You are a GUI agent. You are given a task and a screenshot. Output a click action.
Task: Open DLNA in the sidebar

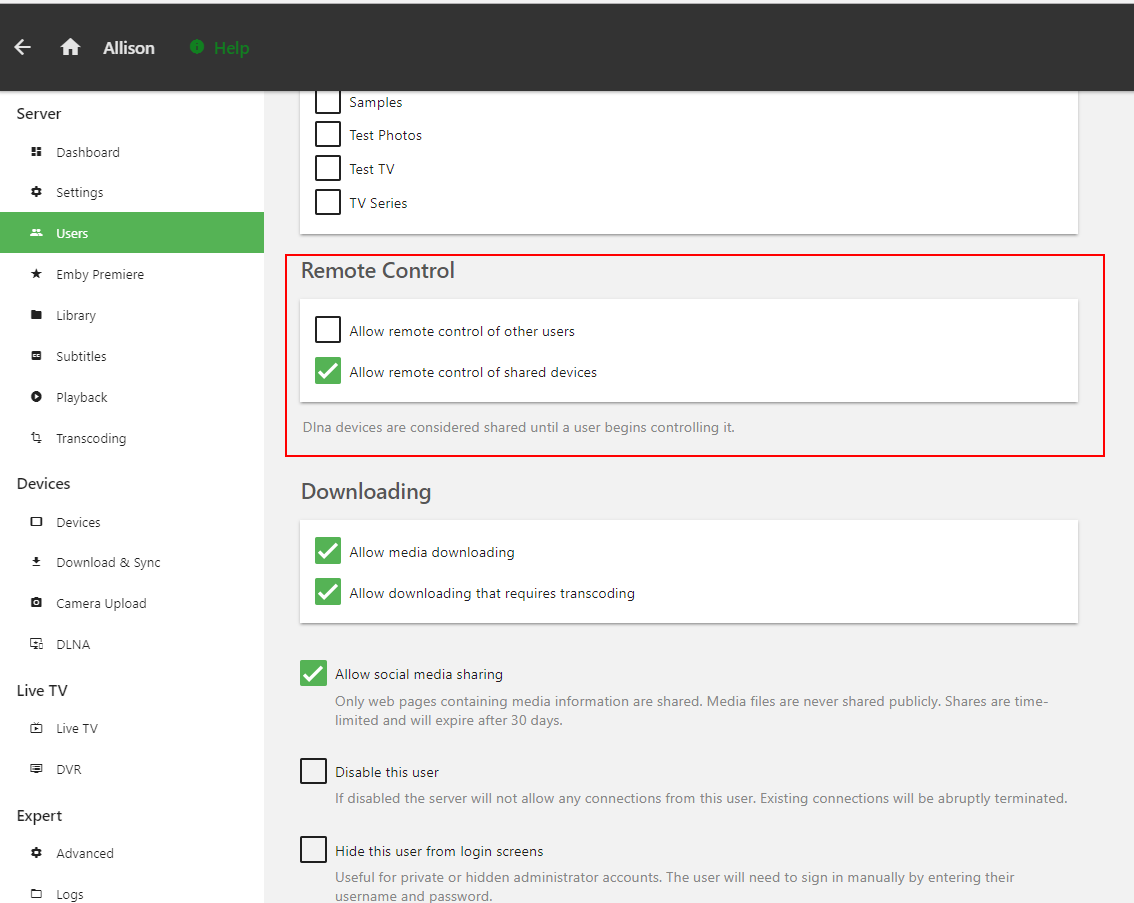tap(132, 644)
